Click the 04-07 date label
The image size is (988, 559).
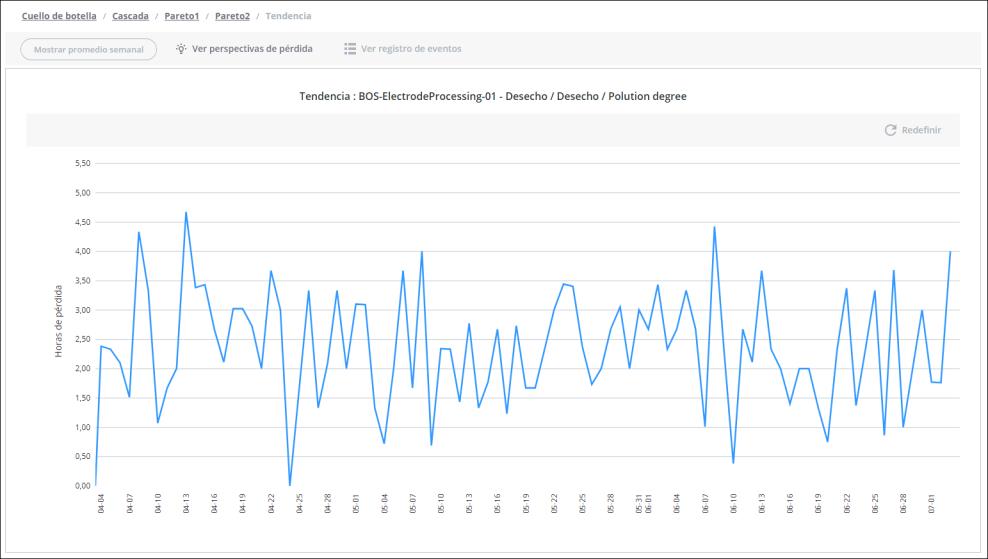[x=130, y=504]
